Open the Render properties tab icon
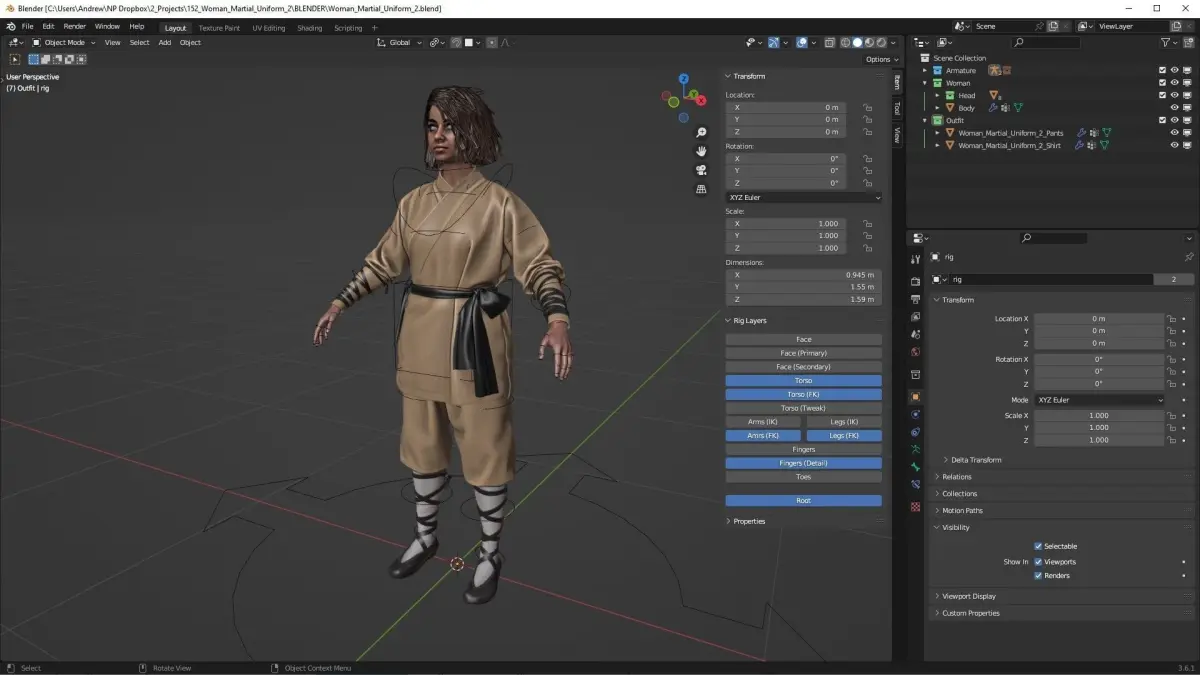1200x675 pixels. [915, 281]
